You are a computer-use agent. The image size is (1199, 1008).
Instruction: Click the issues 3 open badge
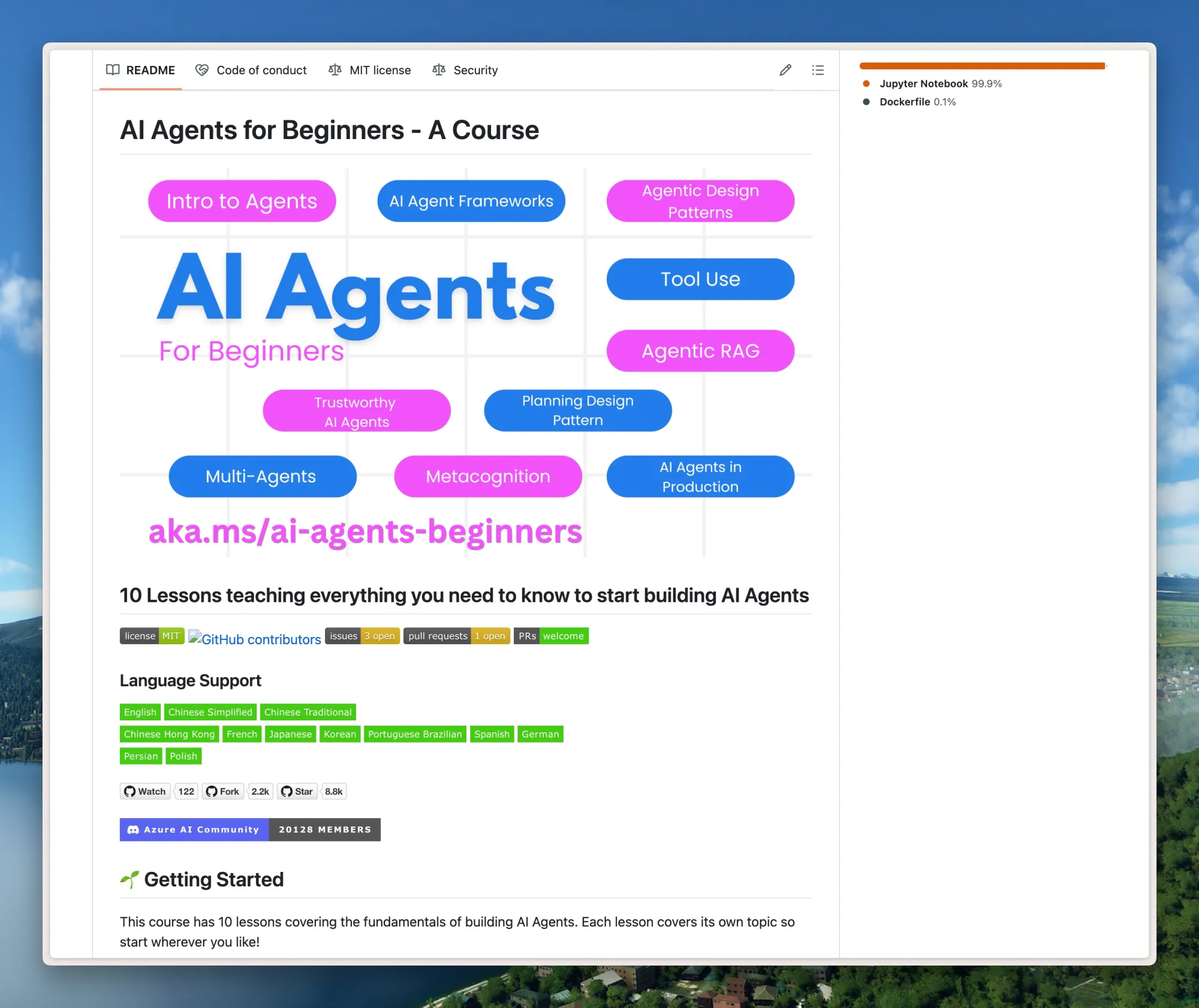tap(362, 636)
